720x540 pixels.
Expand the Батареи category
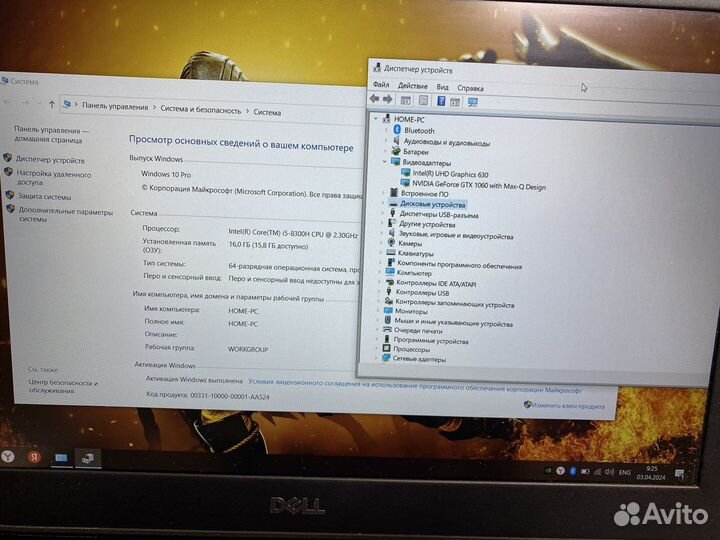385,151
